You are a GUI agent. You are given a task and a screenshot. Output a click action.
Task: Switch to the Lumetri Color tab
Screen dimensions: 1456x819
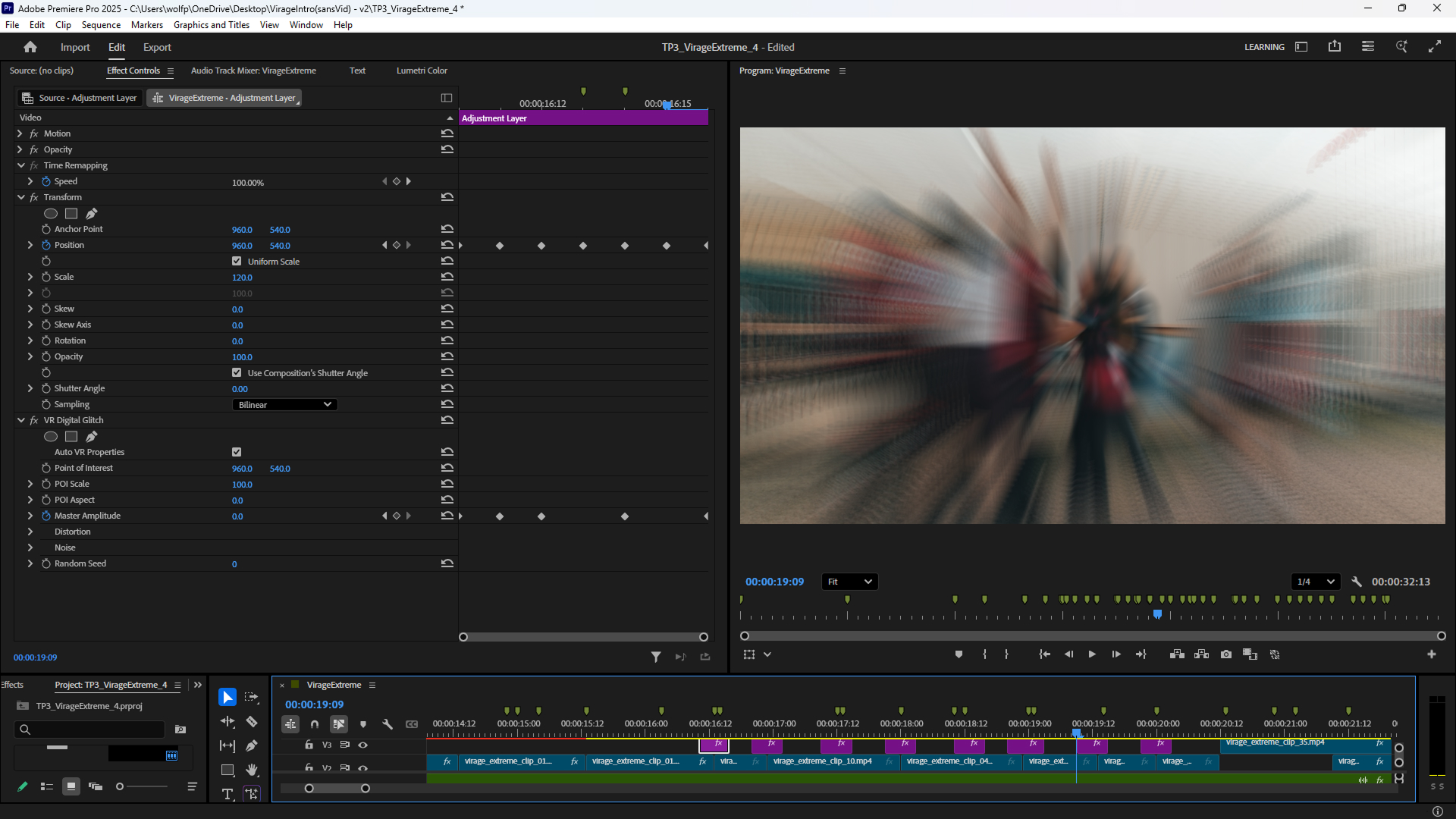point(422,71)
